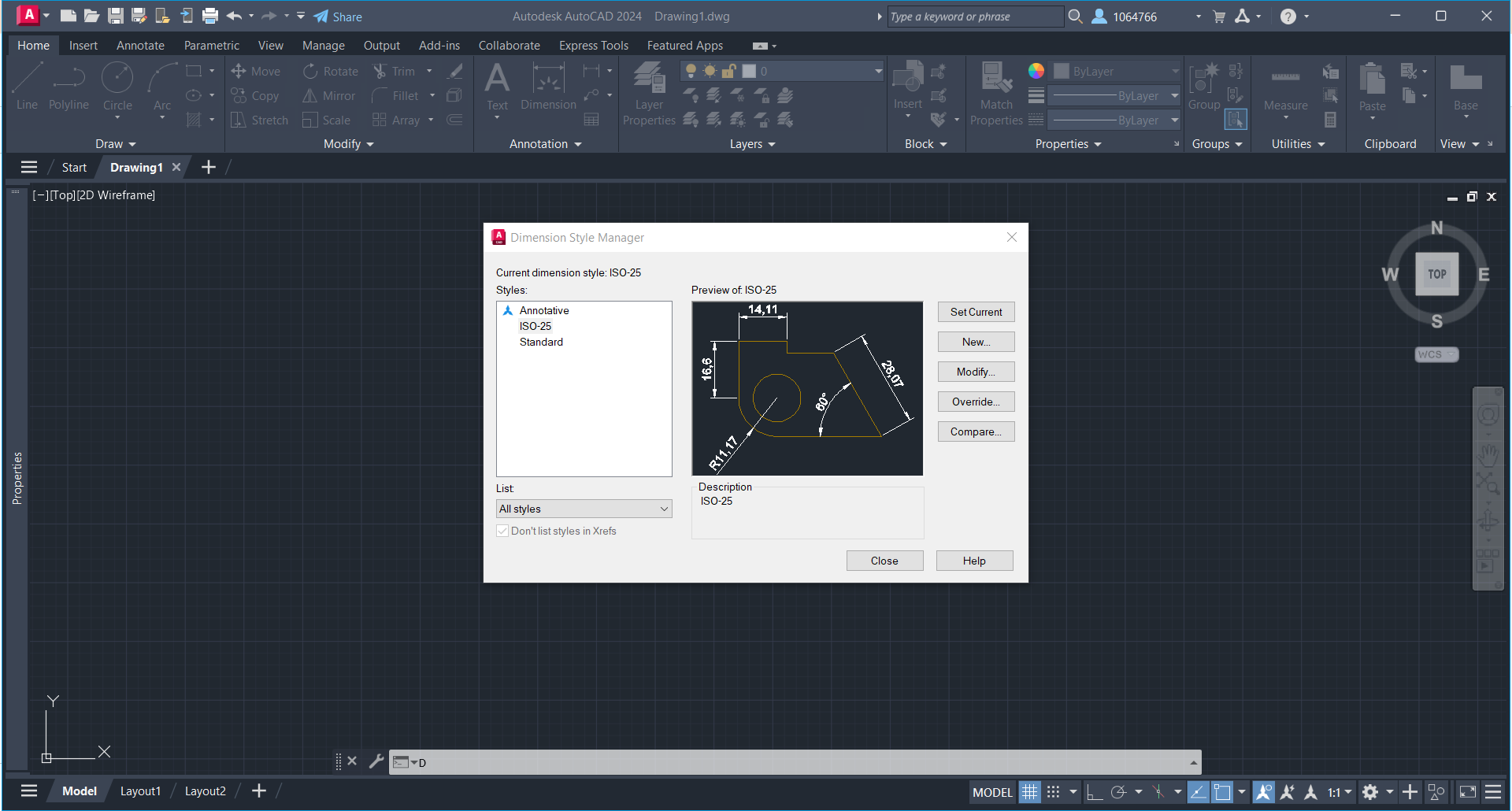Open the layer name dropdown
Screen dimensions: 1512x811
[878, 72]
